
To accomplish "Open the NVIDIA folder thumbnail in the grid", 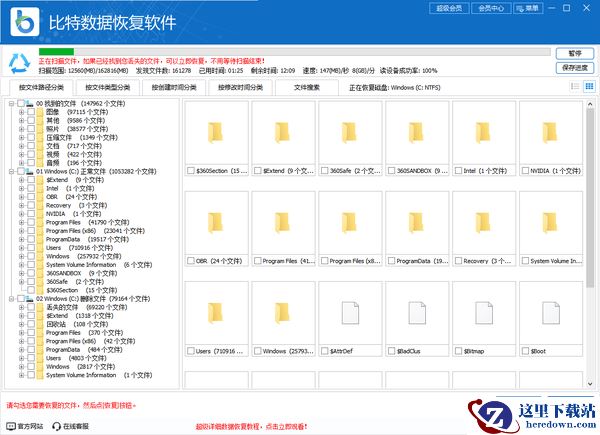I will pyautogui.click(x=550, y=133).
